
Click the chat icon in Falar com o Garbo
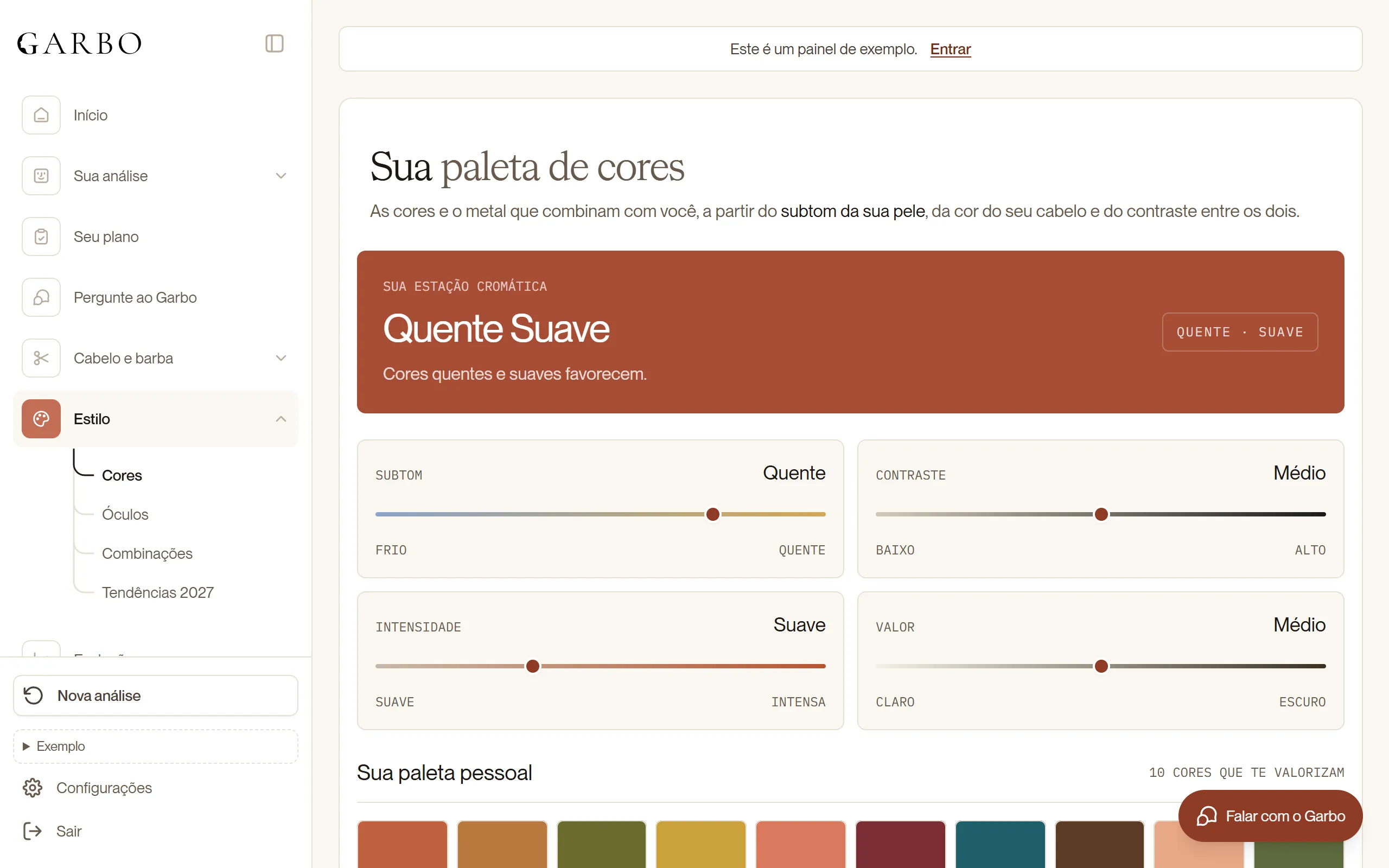click(x=1207, y=816)
